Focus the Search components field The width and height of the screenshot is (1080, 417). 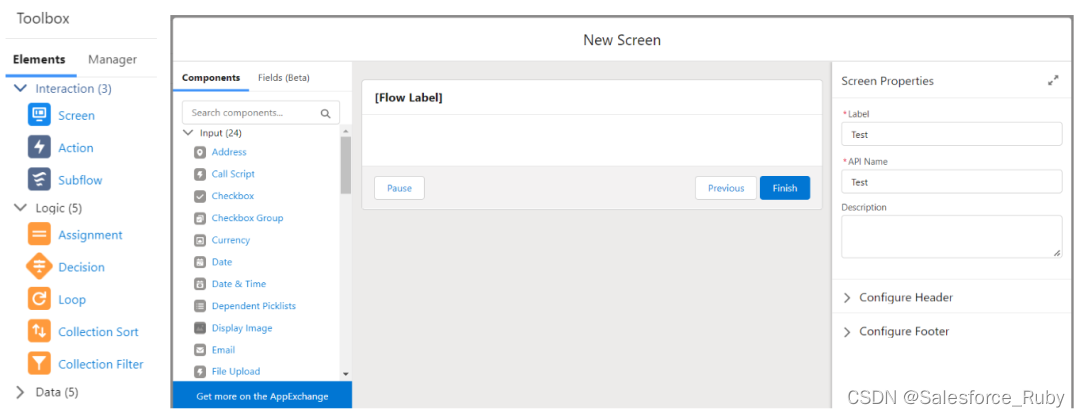[260, 113]
